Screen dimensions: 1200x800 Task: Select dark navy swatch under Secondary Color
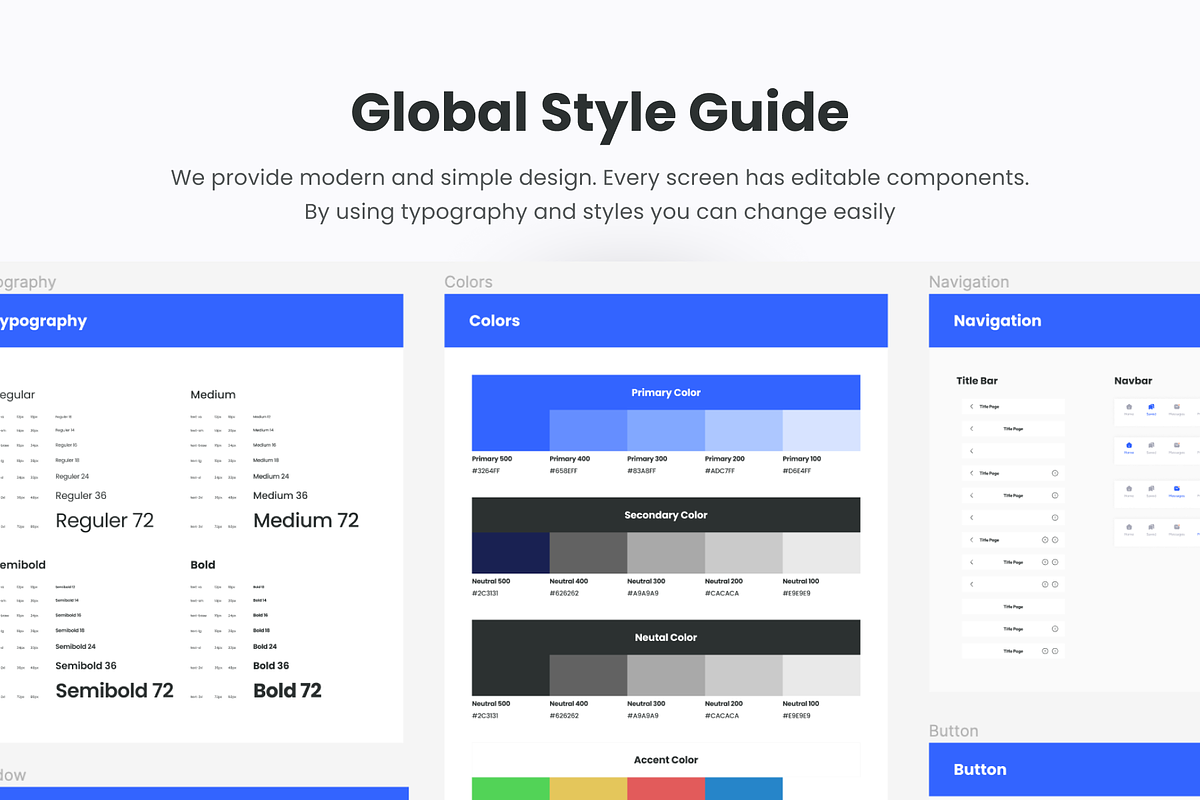point(510,553)
